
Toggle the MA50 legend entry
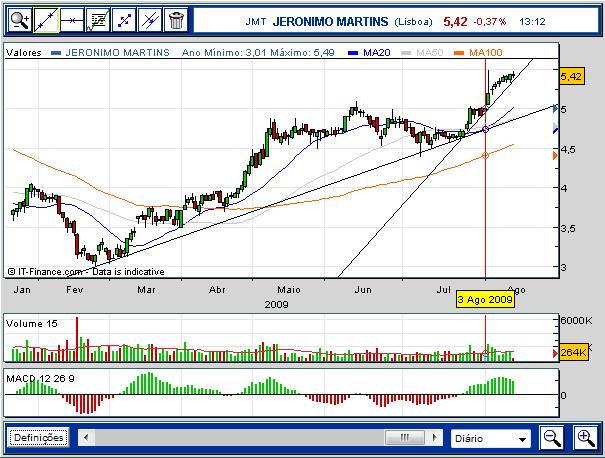coord(422,52)
